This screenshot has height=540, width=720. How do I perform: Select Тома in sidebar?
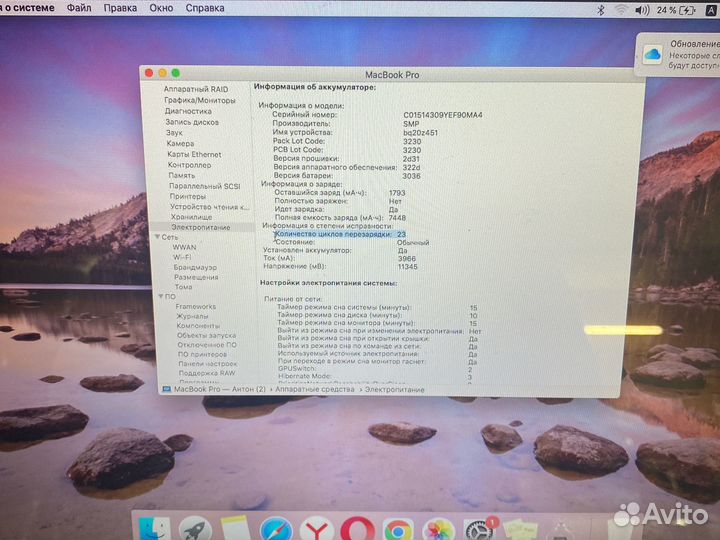[x=183, y=287]
